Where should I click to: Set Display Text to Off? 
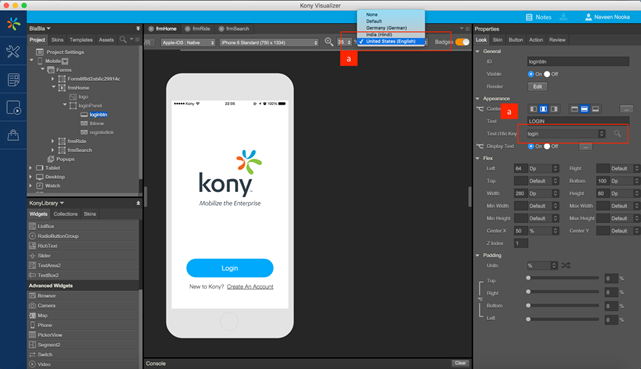coord(547,146)
